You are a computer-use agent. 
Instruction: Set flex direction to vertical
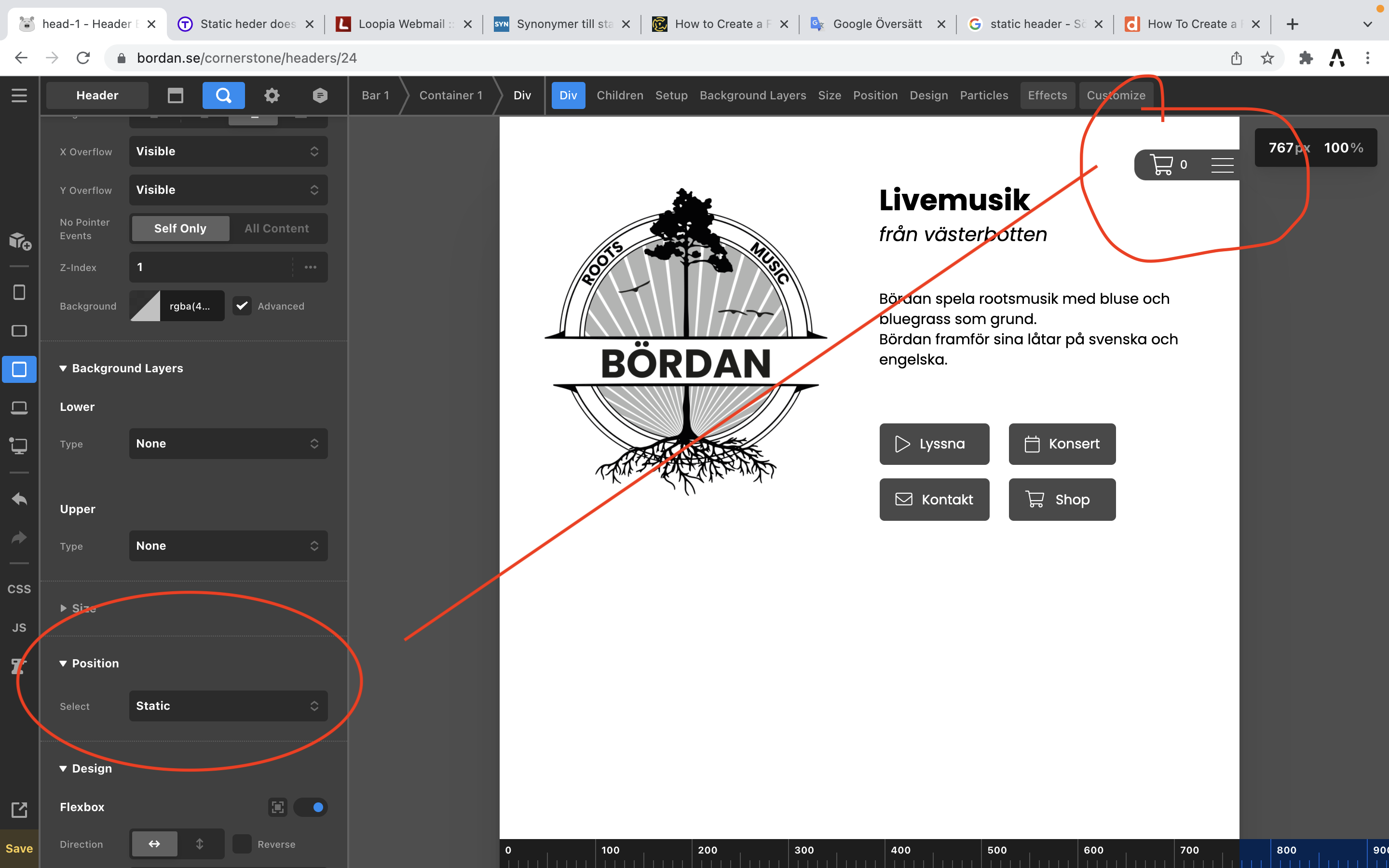200,844
